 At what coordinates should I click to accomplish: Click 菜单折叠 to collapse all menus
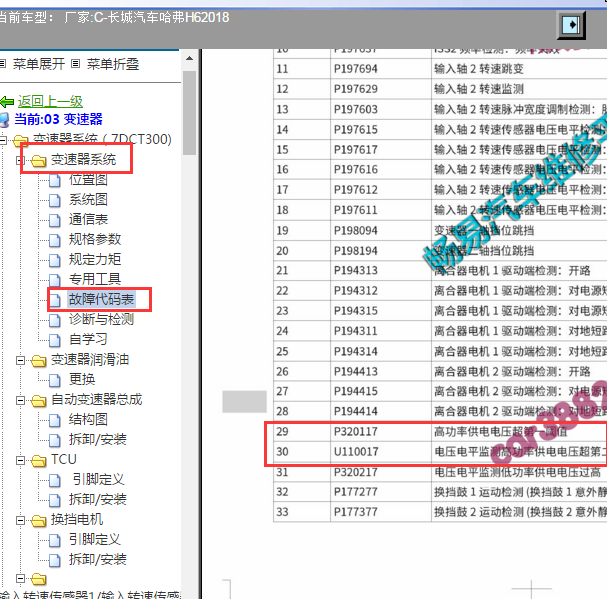pos(113,64)
